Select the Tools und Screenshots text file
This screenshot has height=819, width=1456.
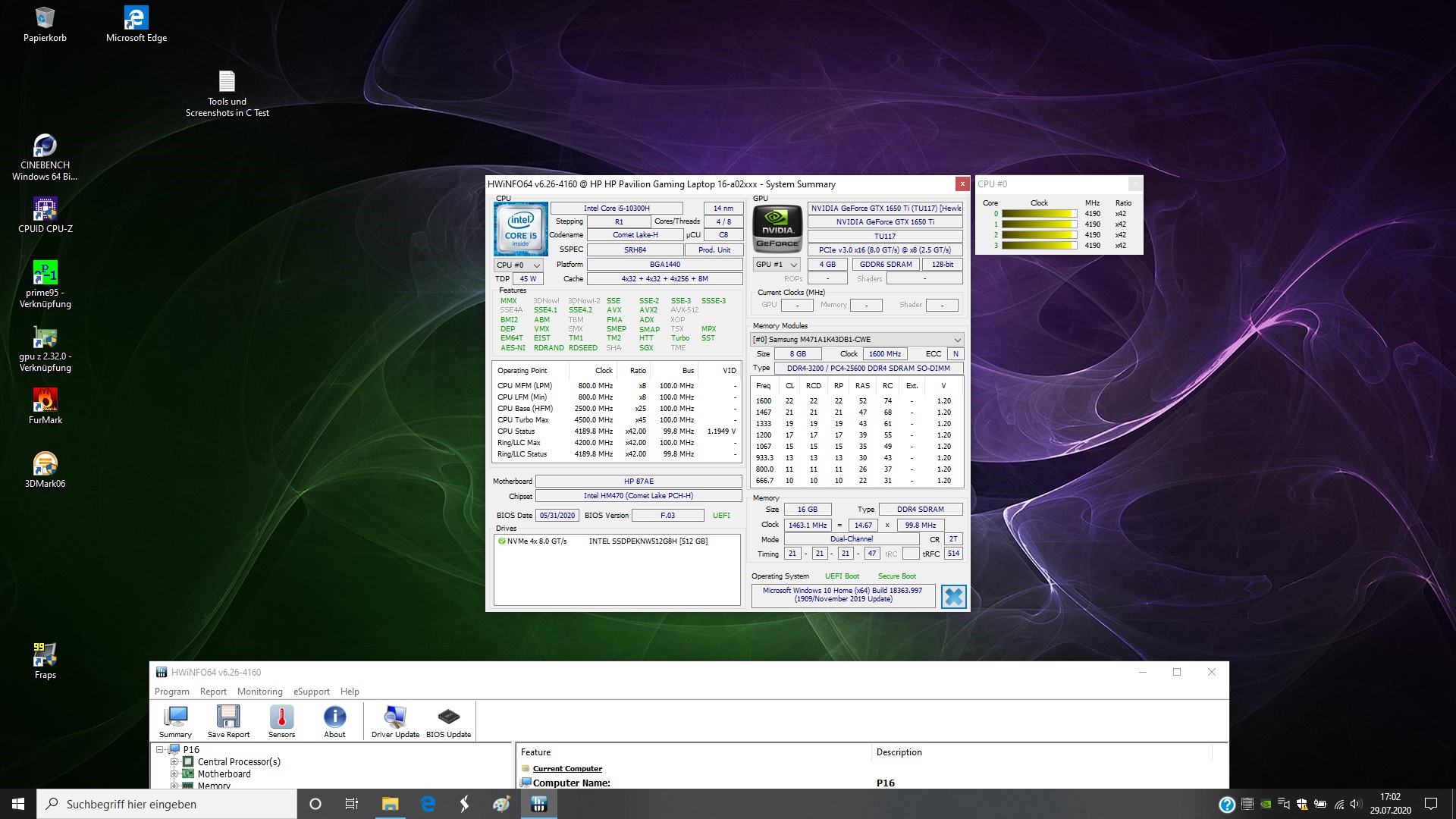(227, 94)
